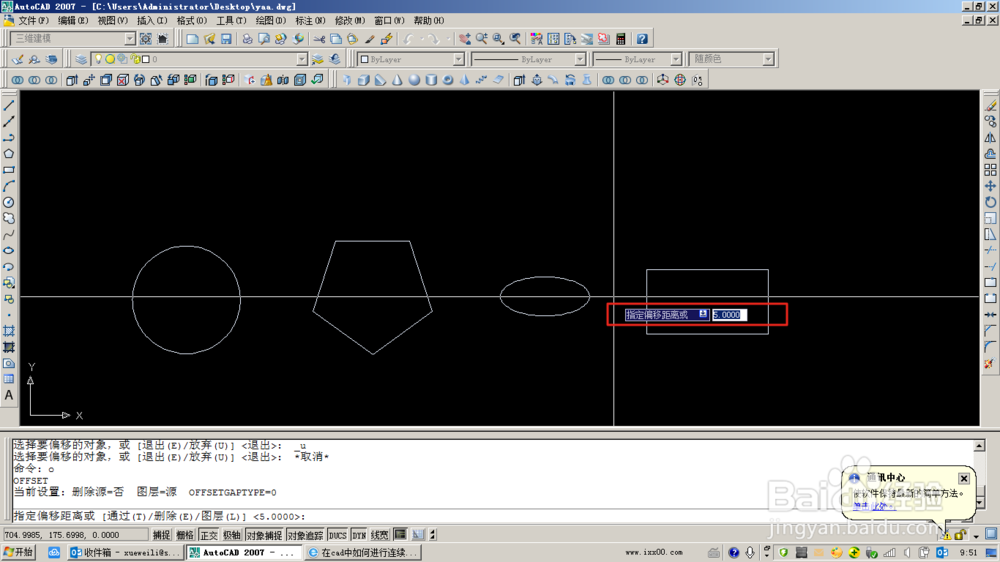The width and height of the screenshot is (1000, 562).
Task: Select the Hatch tool
Action: [9, 331]
